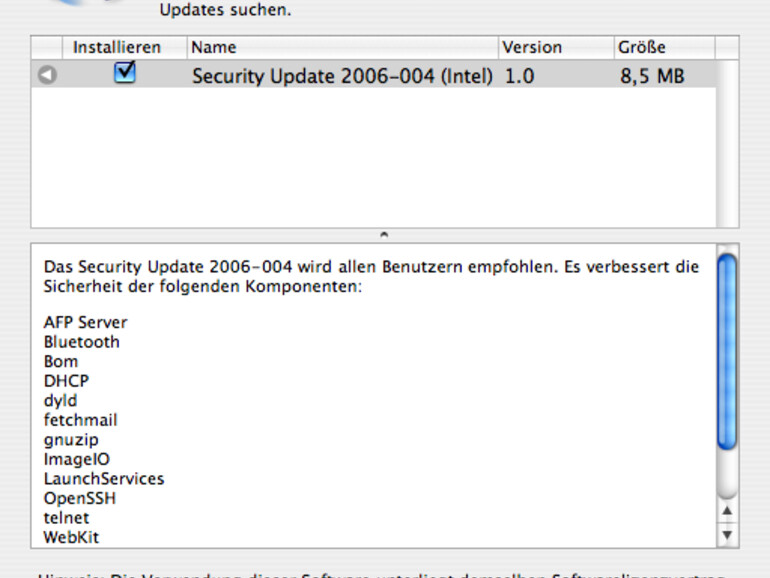Click ImageIO in the component list
Image resolution: width=770 pixels, height=578 pixels.
(77, 459)
